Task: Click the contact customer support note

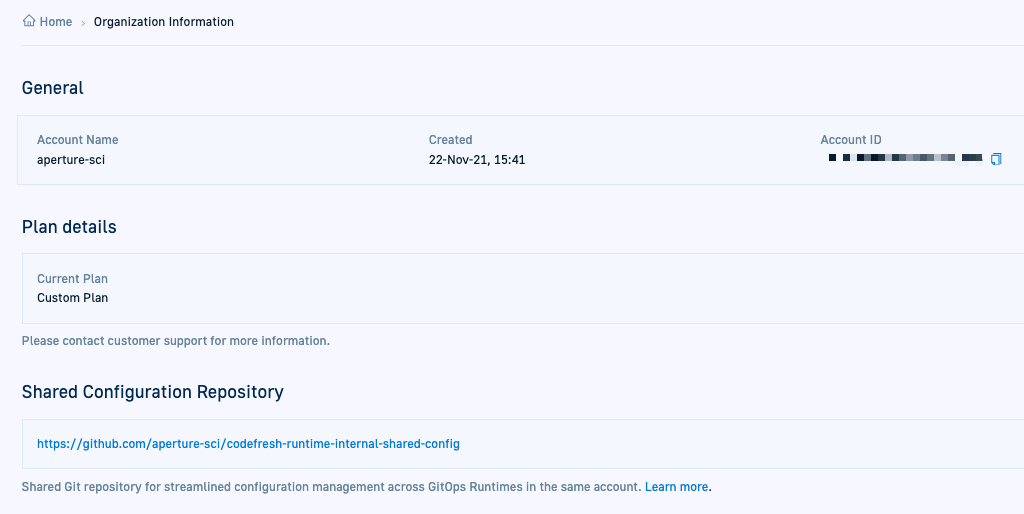Action: [x=175, y=341]
